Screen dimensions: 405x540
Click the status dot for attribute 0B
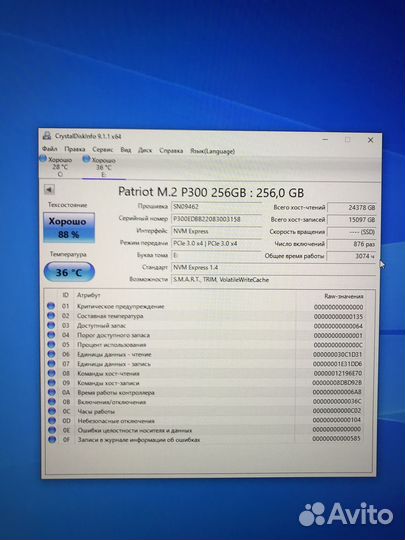(52, 402)
